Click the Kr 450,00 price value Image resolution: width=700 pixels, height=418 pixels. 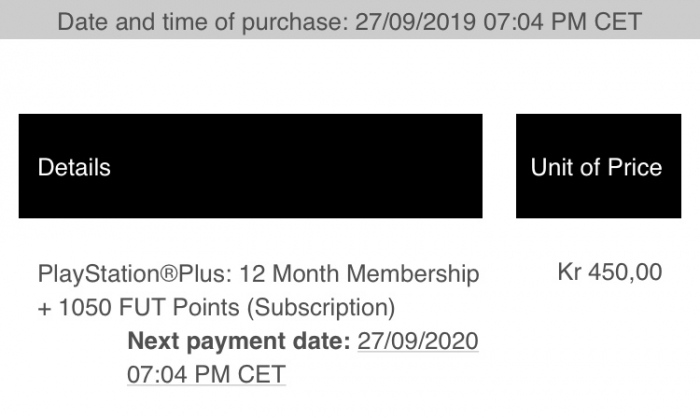610,272
